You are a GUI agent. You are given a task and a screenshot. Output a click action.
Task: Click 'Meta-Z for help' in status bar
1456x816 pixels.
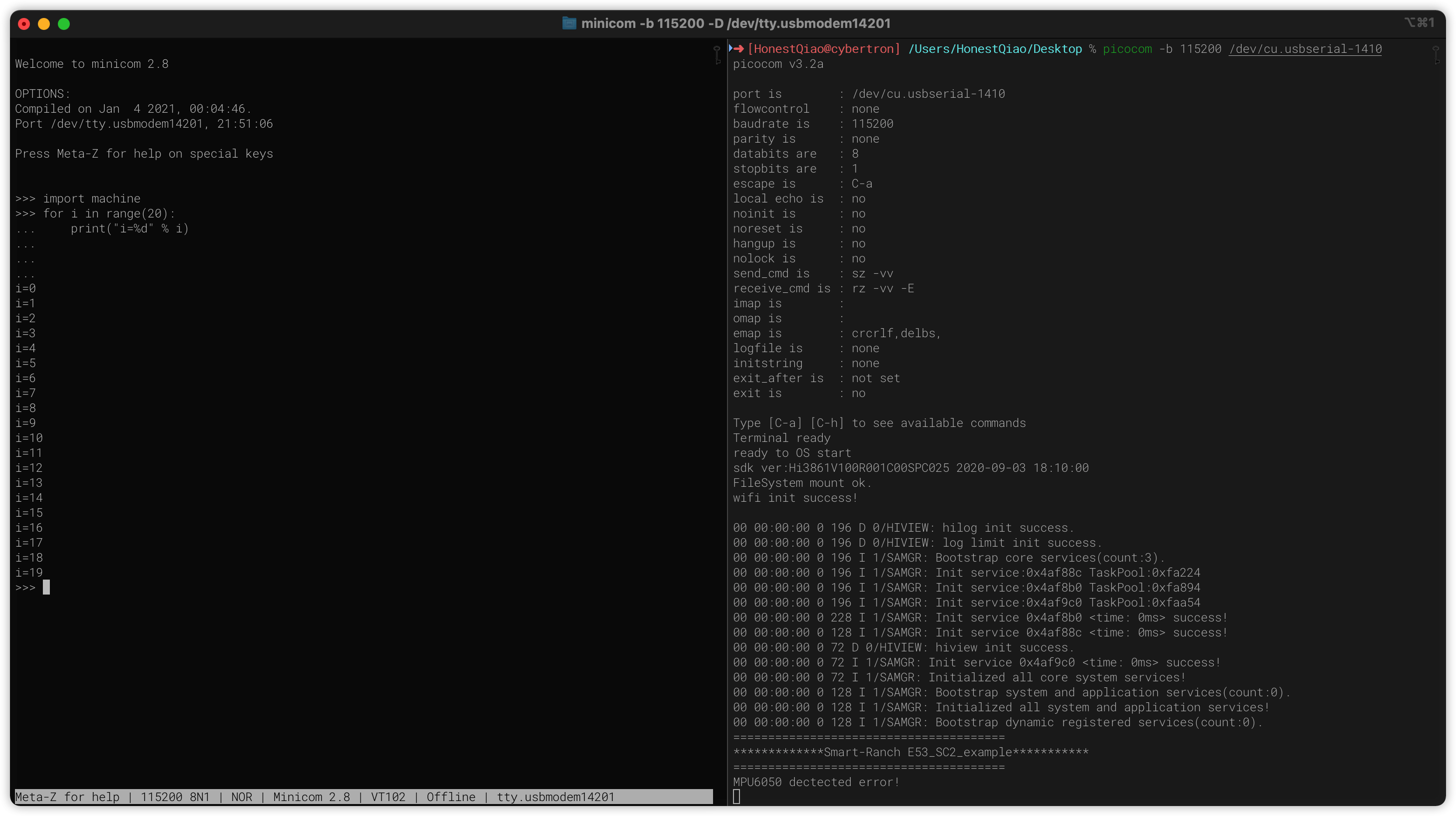(67, 798)
